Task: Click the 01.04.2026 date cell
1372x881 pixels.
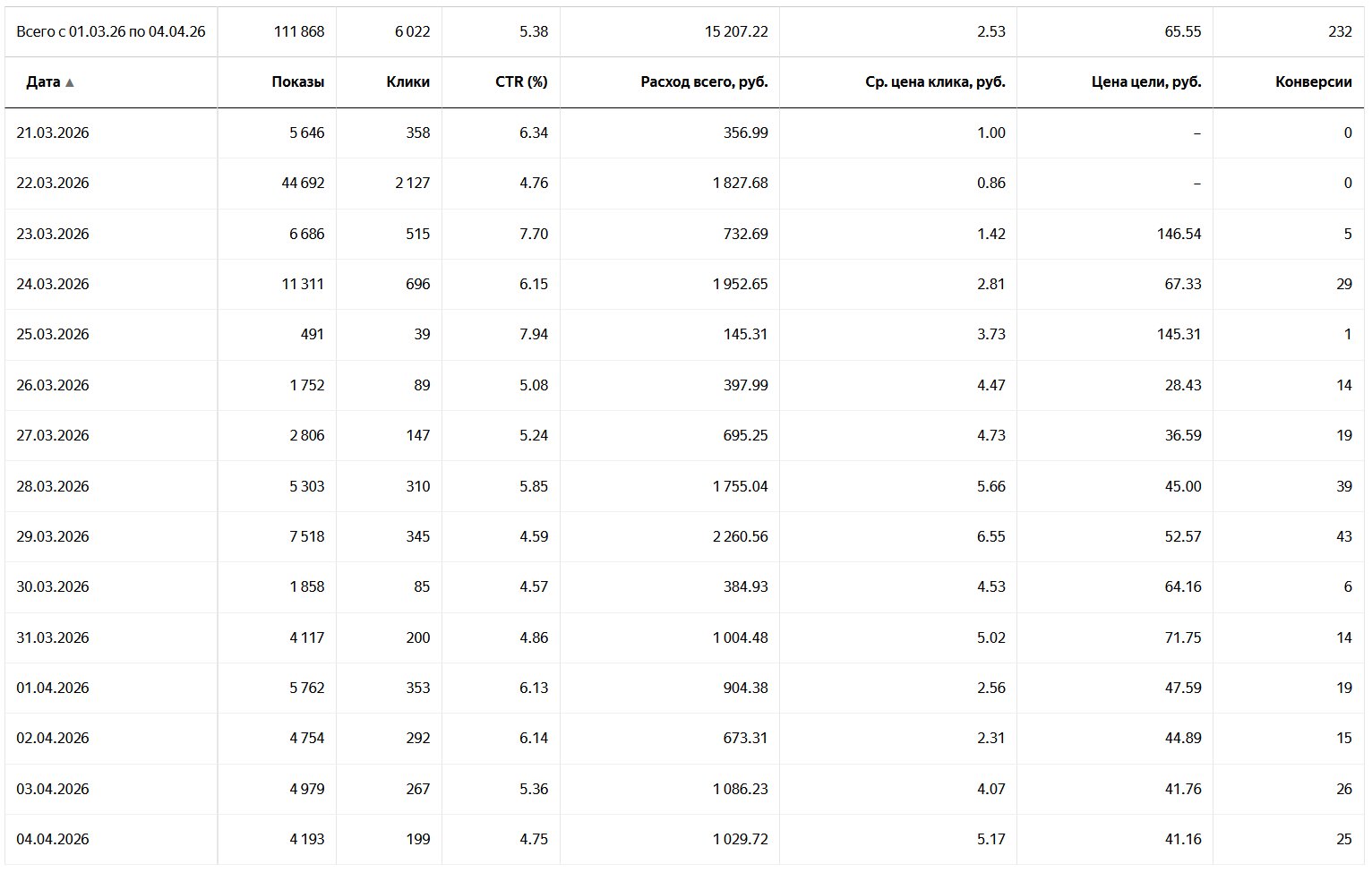Action: 53,688
